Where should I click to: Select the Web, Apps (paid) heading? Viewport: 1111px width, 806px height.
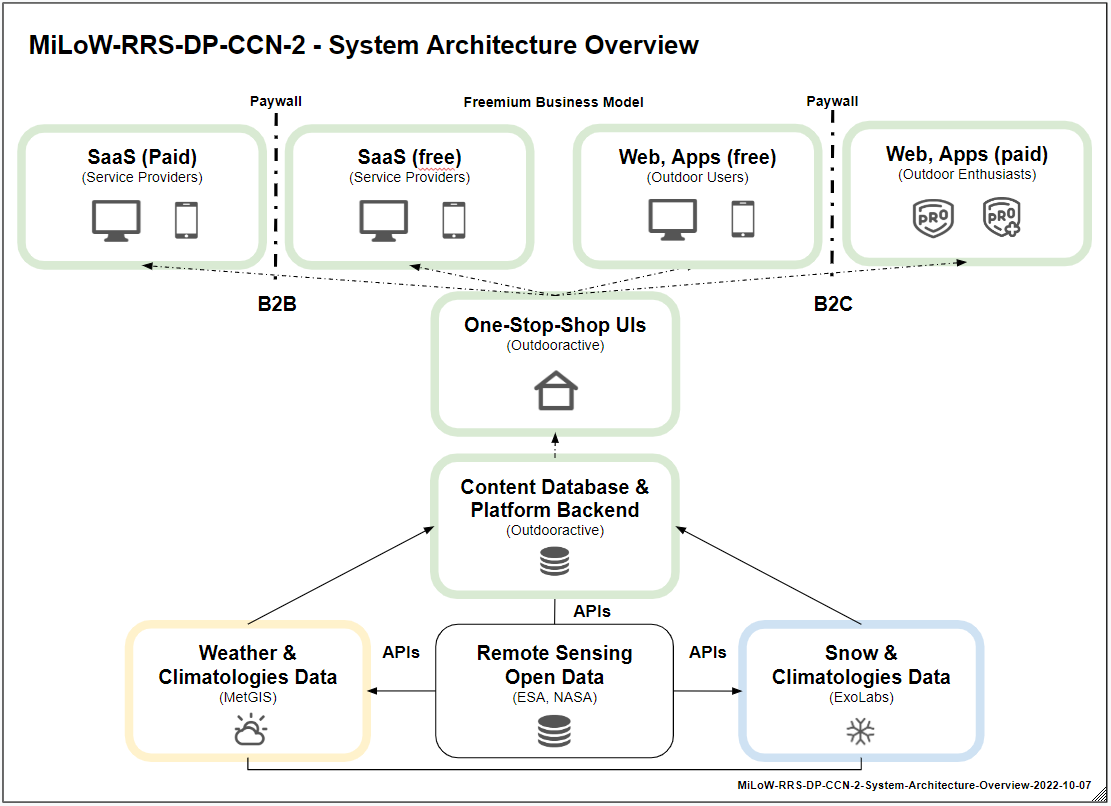pyautogui.click(x=967, y=154)
